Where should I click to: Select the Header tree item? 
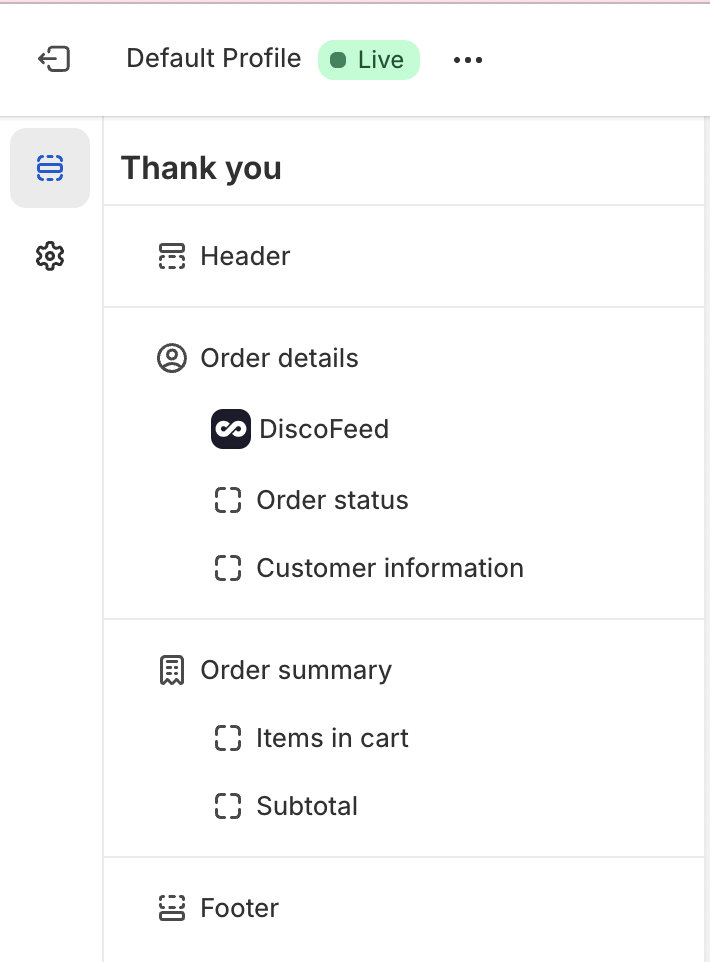tap(245, 257)
